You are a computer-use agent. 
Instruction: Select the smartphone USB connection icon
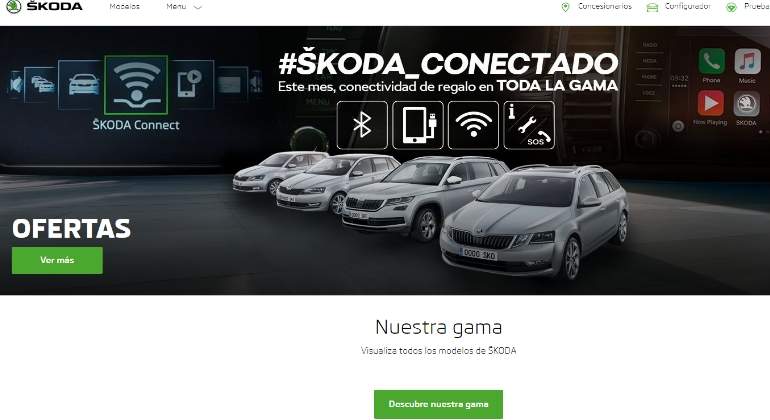pos(418,125)
